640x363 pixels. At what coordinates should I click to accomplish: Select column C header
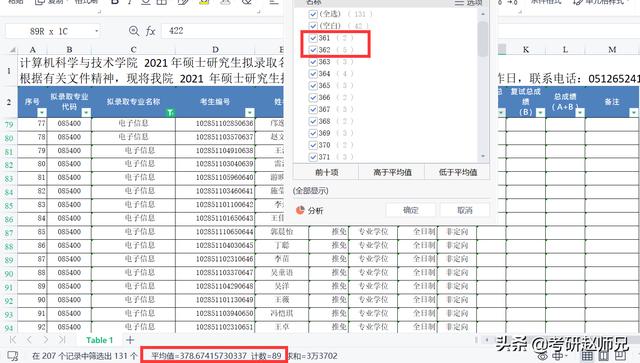click(133, 49)
